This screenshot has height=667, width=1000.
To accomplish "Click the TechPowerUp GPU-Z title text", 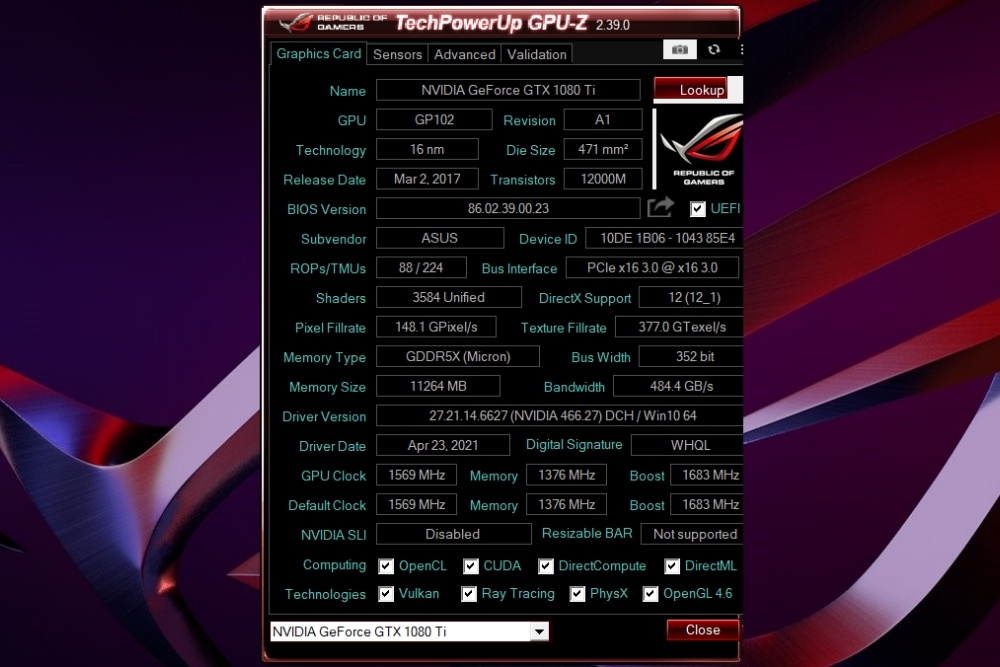I will point(491,23).
